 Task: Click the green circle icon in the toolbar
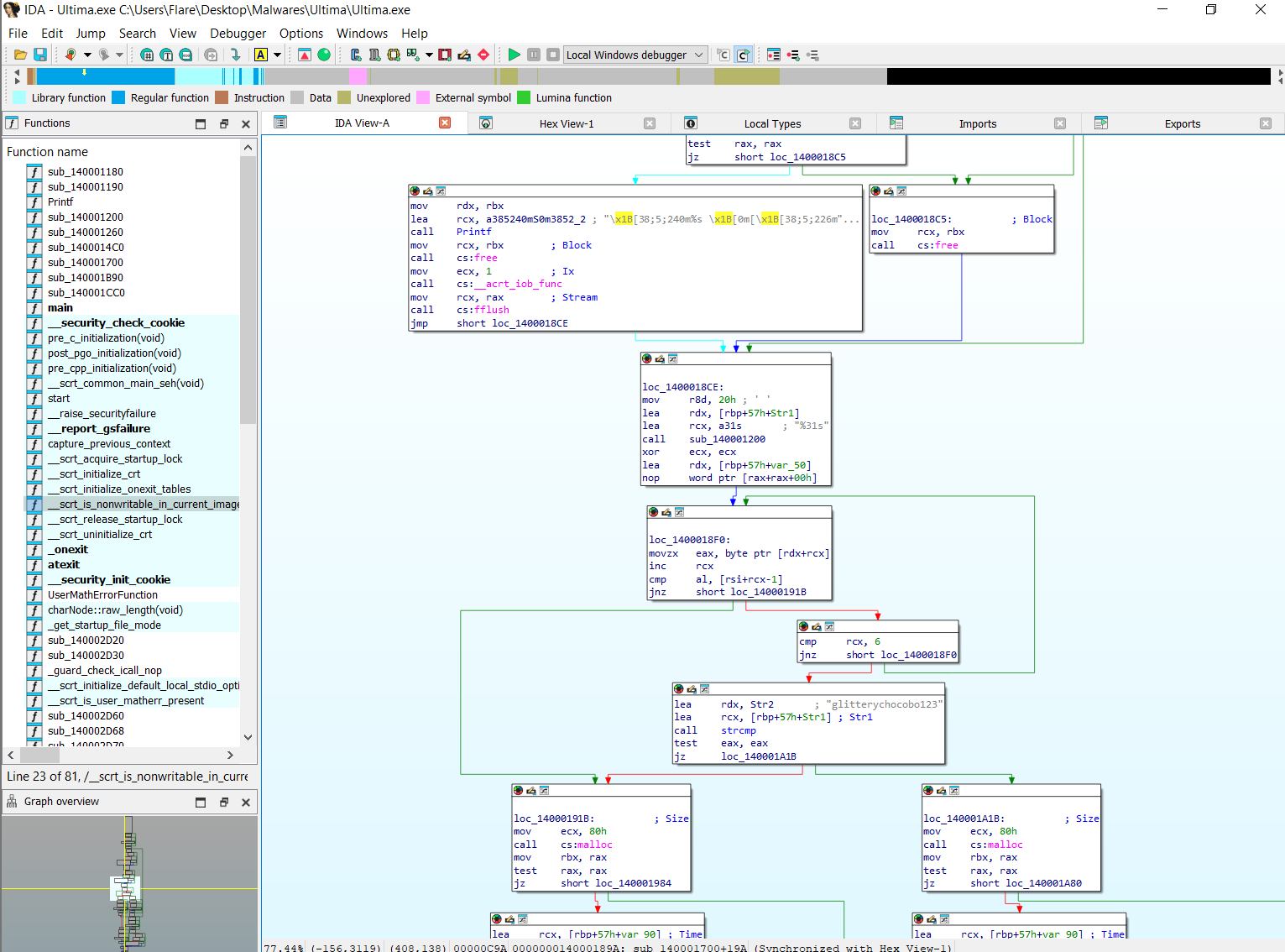click(x=324, y=55)
